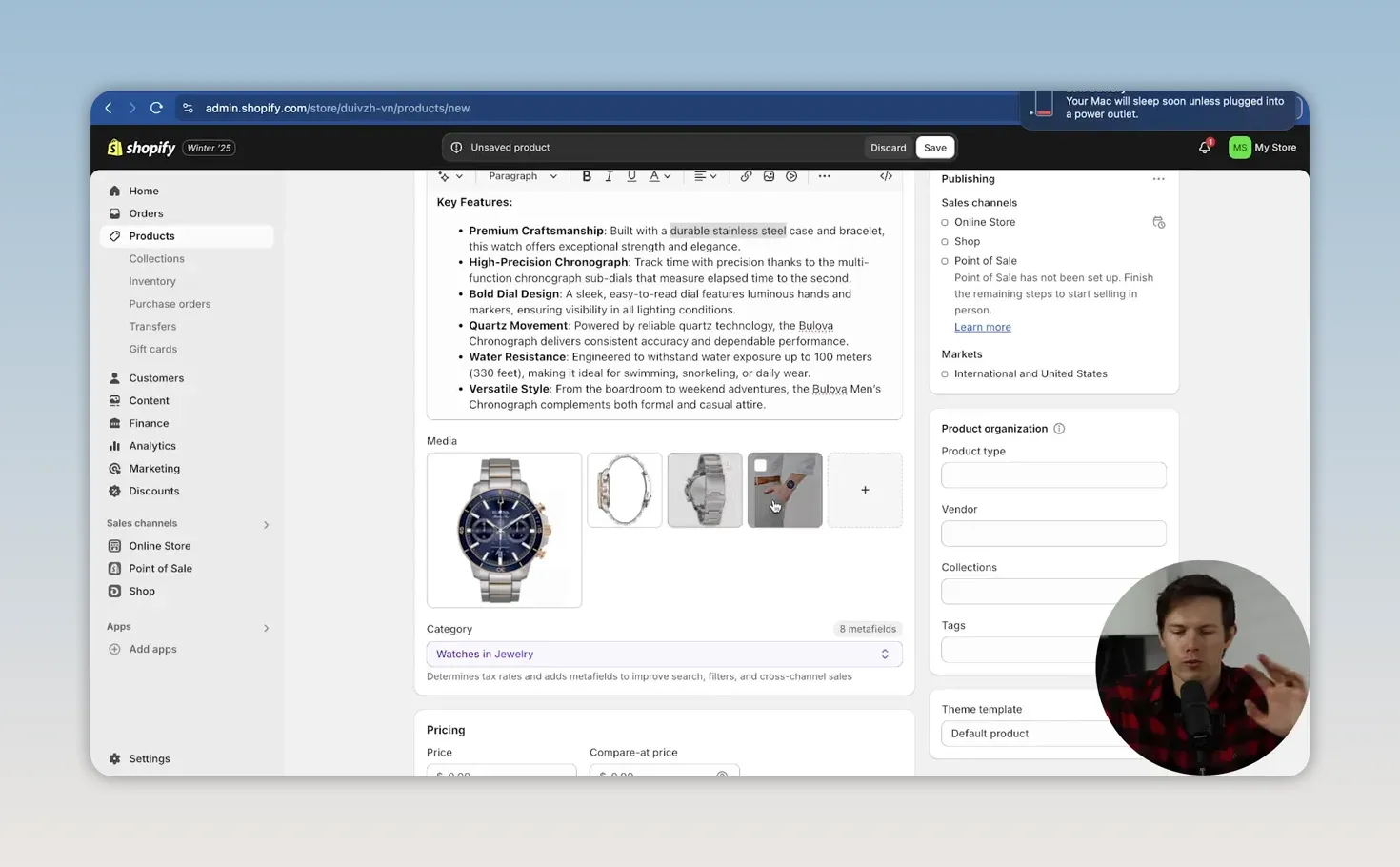Open Collections under Products
This screenshot has width=1400, height=867.
point(157,259)
